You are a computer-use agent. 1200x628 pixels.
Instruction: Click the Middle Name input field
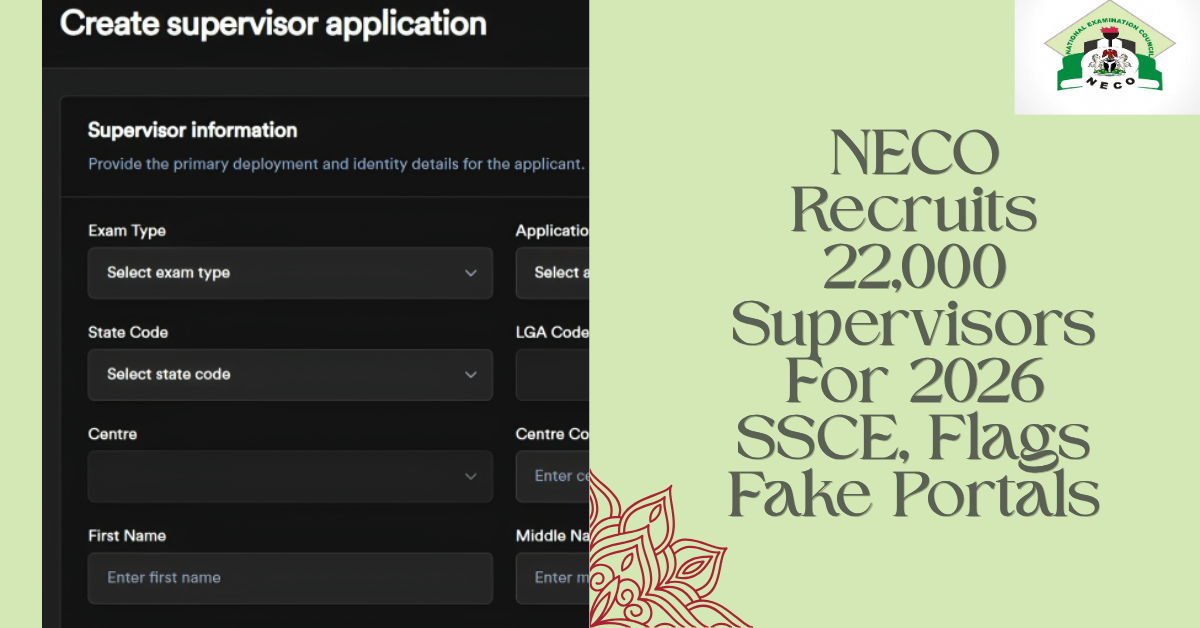pyautogui.click(x=553, y=578)
